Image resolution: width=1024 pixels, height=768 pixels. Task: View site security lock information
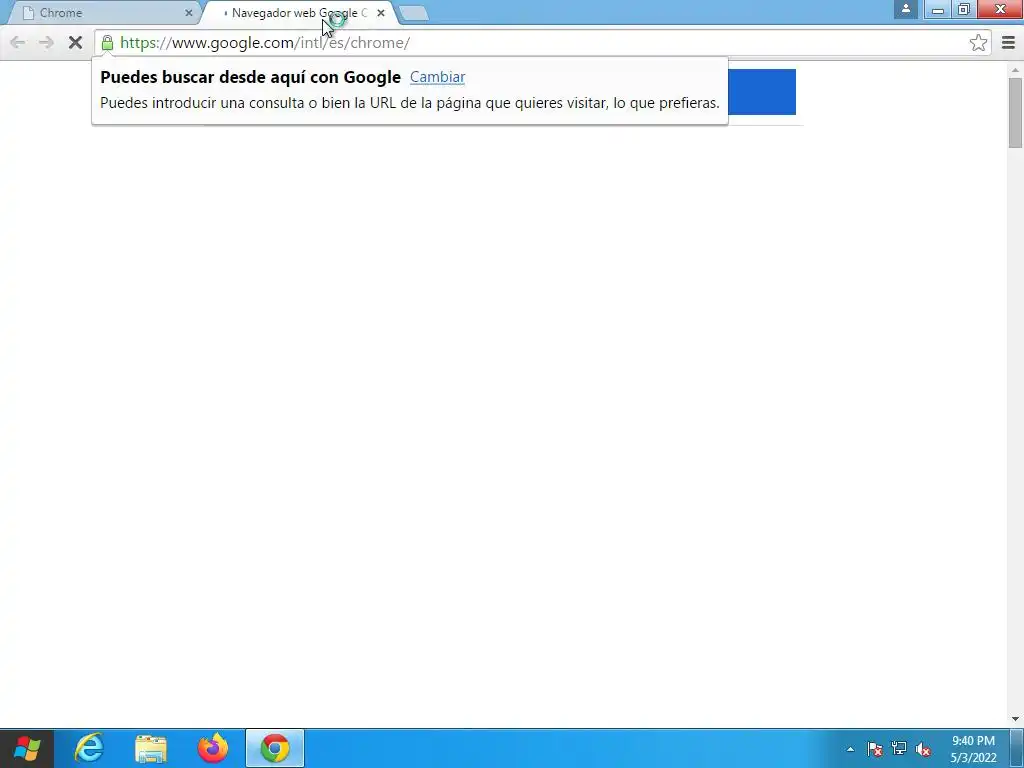tap(107, 43)
